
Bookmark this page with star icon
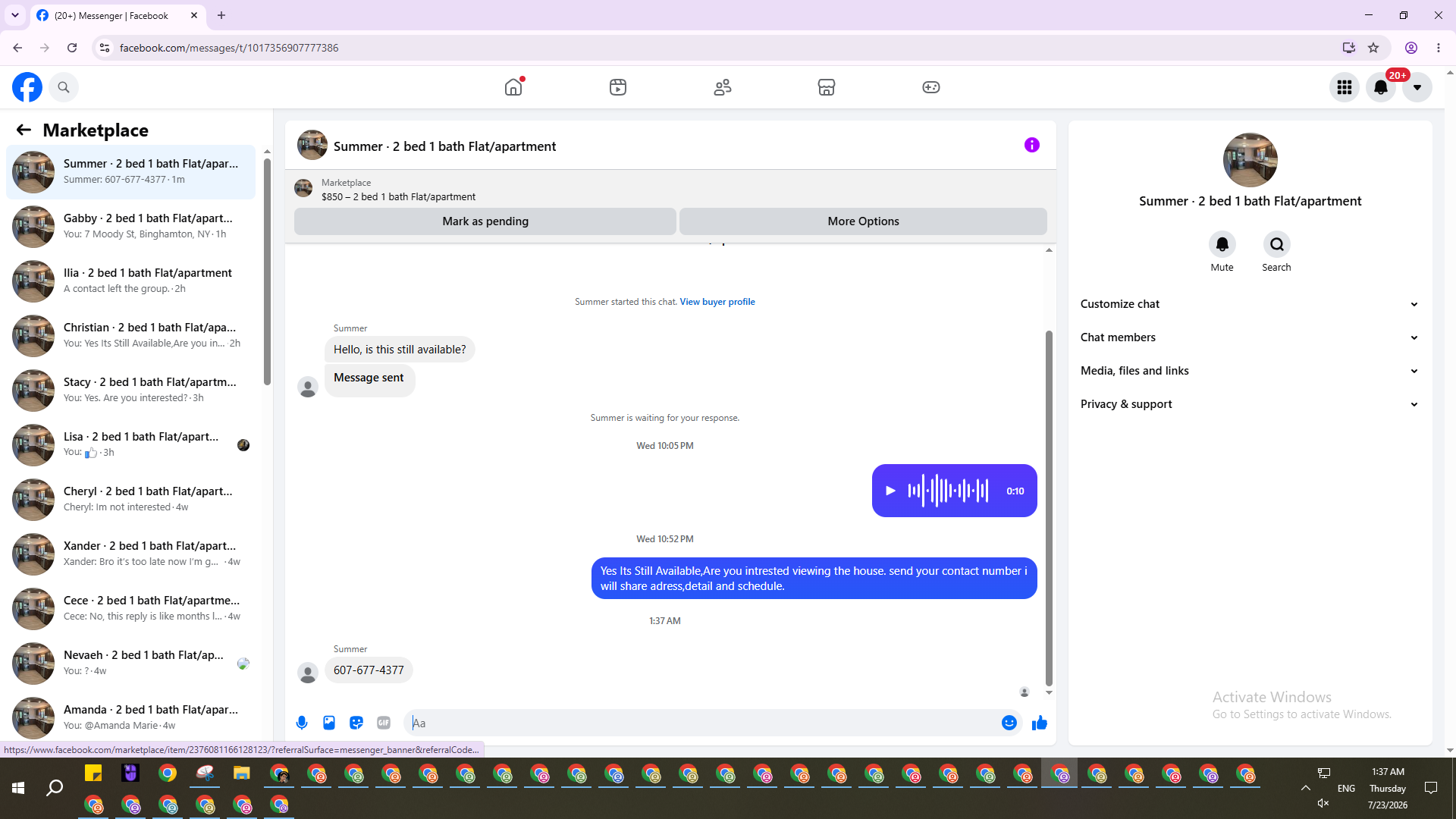(1373, 48)
